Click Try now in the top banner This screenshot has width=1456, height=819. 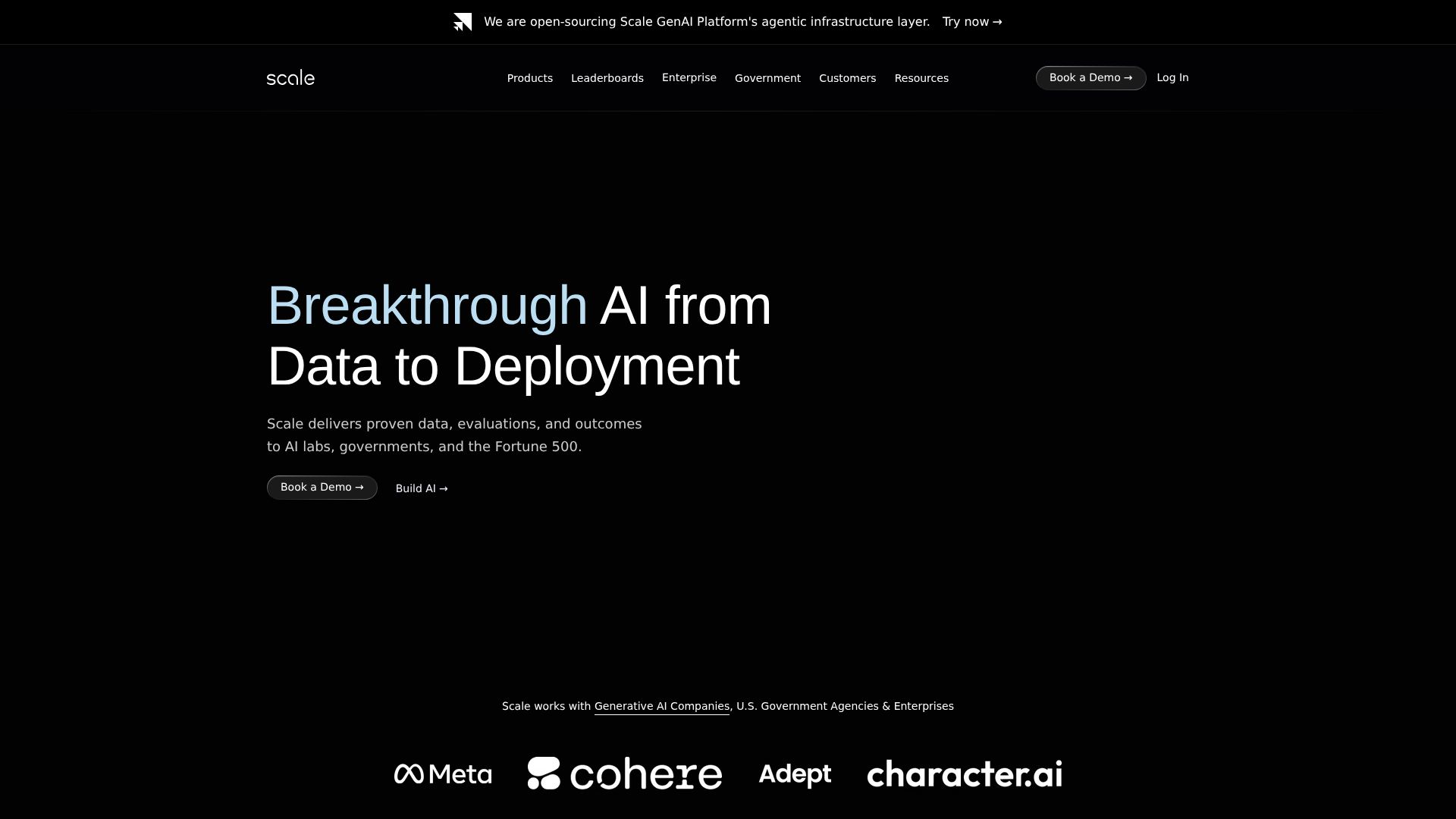pyautogui.click(x=971, y=22)
